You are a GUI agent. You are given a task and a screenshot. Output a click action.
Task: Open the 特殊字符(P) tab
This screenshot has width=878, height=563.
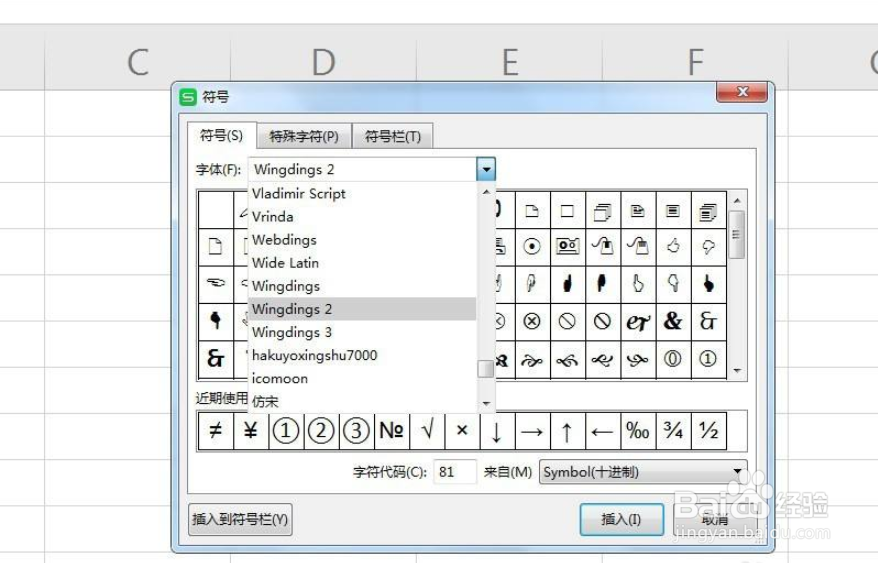[x=304, y=136]
